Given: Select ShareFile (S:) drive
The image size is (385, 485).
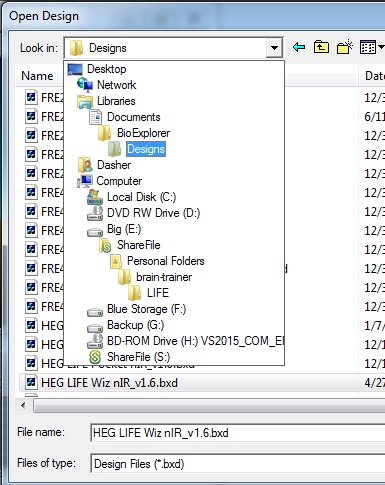Looking at the screenshot, I should 138,357.
